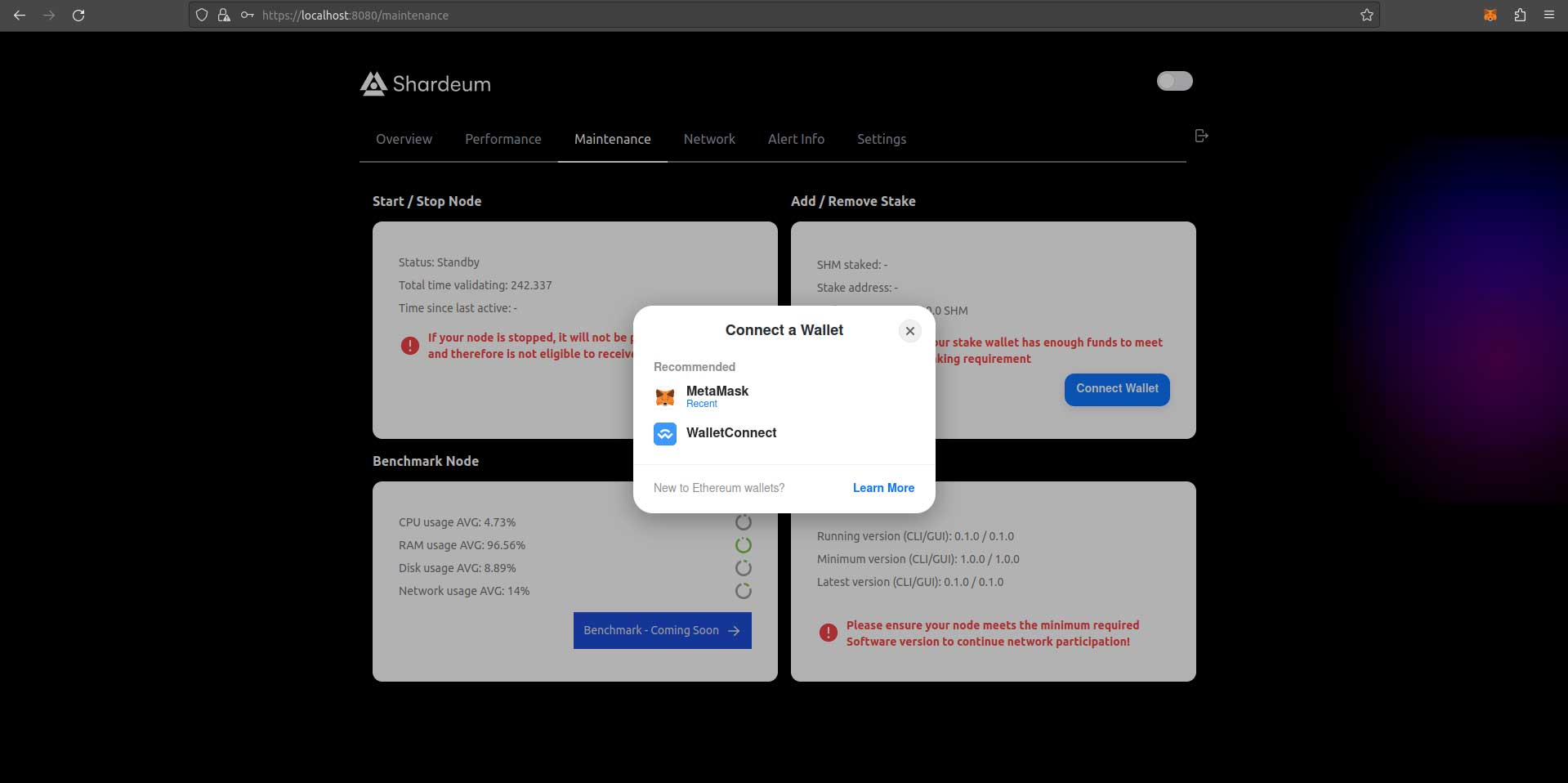Image resolution: width=1568 pixels, height=783 pixels.
Task: Click the address bar URL field
Action: (x=784, y=16)
